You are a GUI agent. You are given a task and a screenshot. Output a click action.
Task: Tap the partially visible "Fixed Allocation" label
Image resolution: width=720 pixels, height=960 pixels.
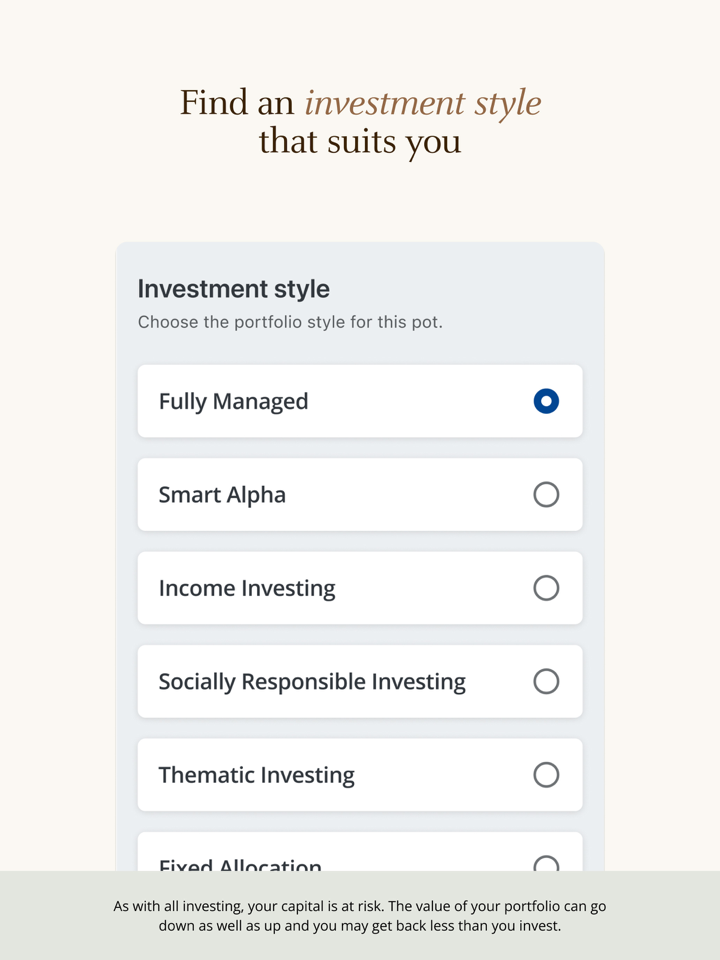click(x=240, y=865)
